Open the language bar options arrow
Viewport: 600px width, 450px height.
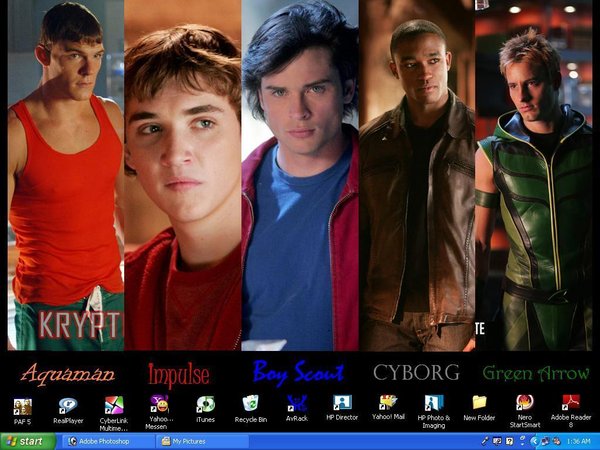[x=522, y=445]
